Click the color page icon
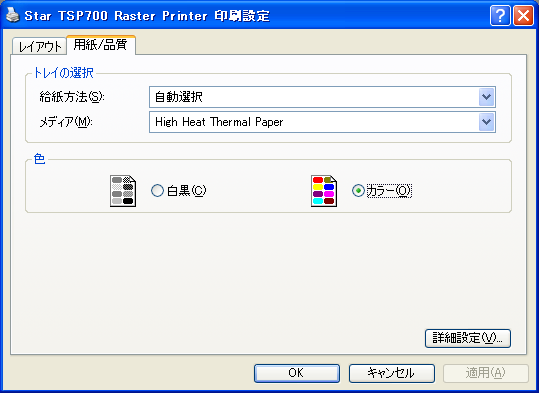539x393 pixels. click(x=324, y=191)
